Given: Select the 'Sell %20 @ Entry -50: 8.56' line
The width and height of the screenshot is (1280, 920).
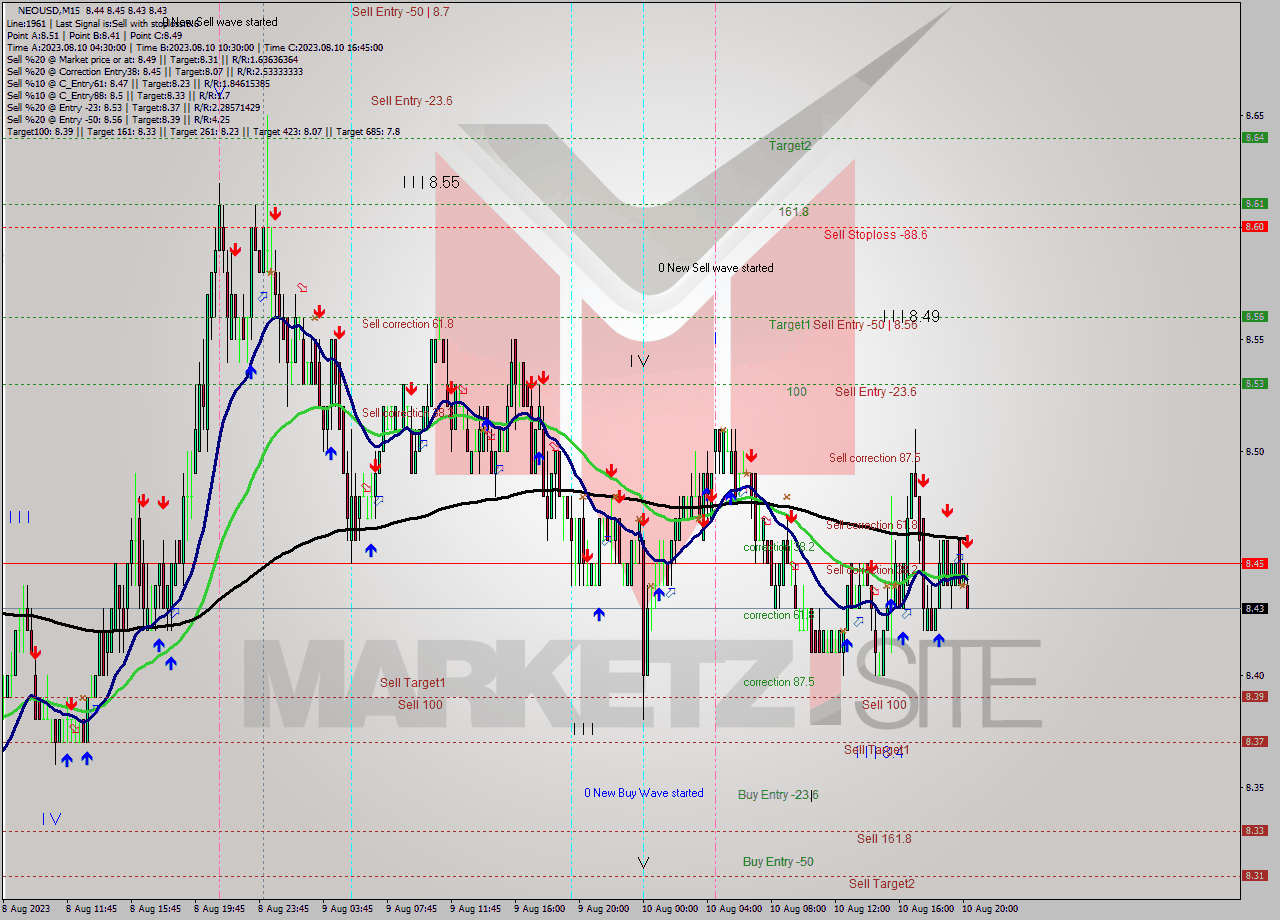Looking at the screenshot, I should click(118, 119).
